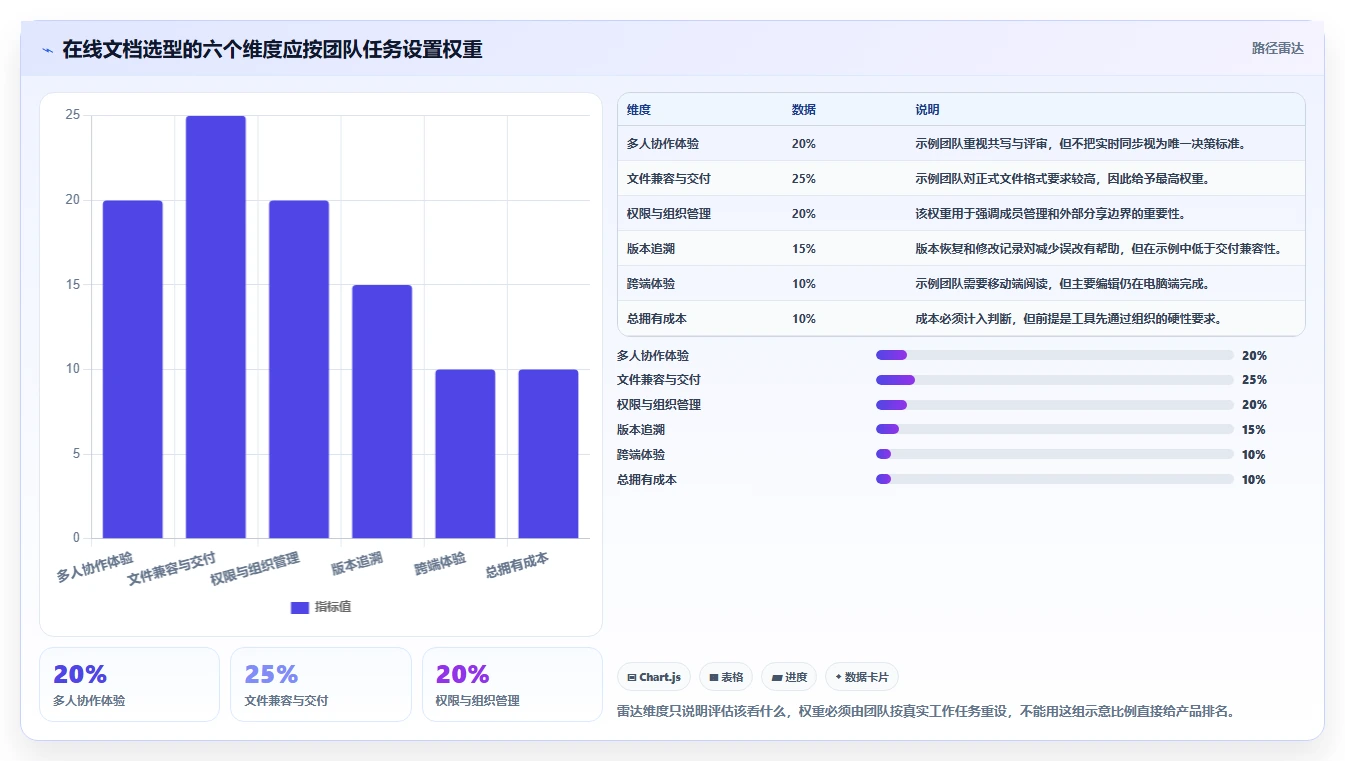Click the 版本追溯 bar in the chart

381,412
